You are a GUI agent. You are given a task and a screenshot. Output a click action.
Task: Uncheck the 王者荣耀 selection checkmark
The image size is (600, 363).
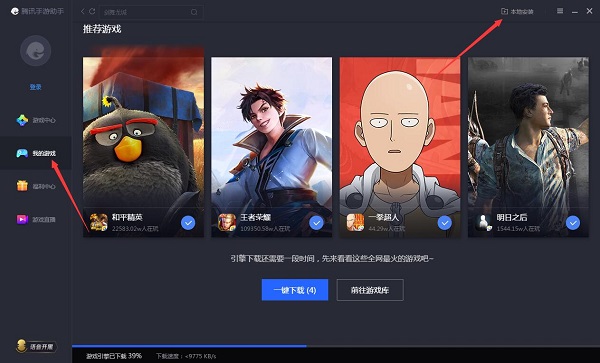(316, 223)
